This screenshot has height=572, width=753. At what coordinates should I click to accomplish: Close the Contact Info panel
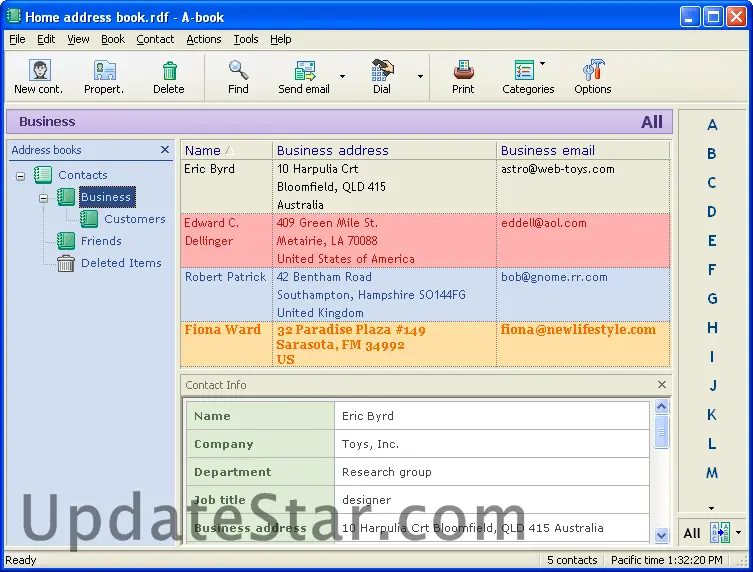point(662,385)
